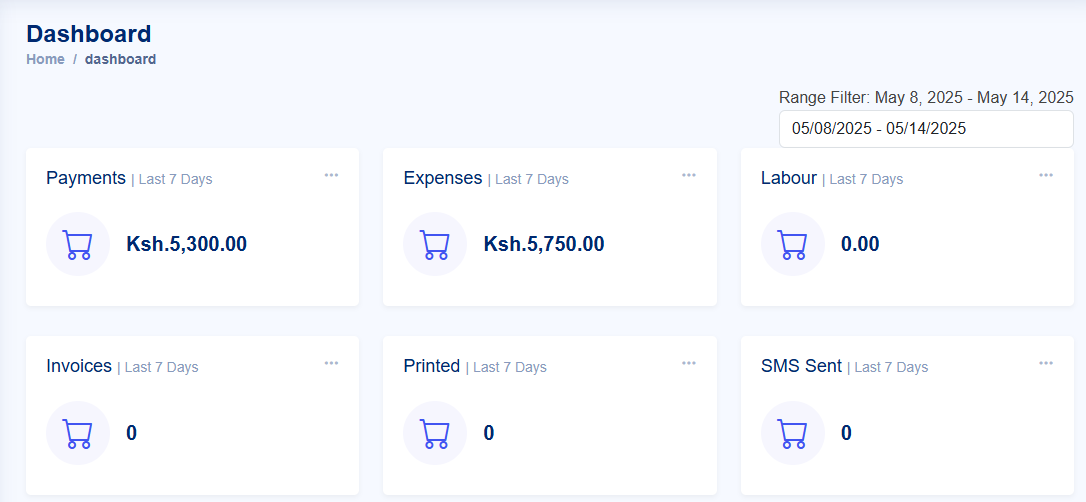Click the SMS Sent card cart icon
The height and width of the screenshot is (502, 1086).
pyautogui.click(x=792, y=433)
